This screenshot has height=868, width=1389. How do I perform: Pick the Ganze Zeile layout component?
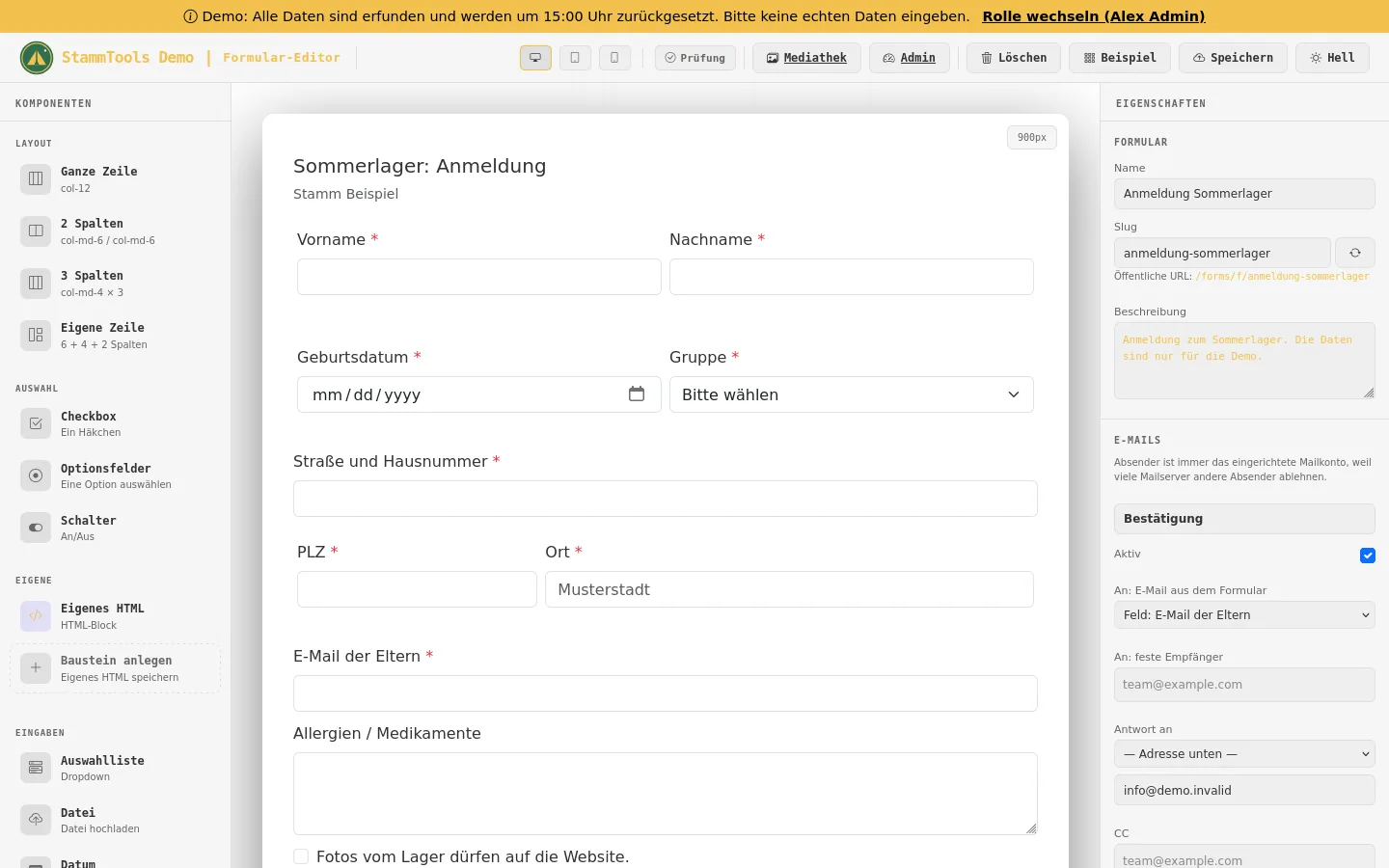116,178
